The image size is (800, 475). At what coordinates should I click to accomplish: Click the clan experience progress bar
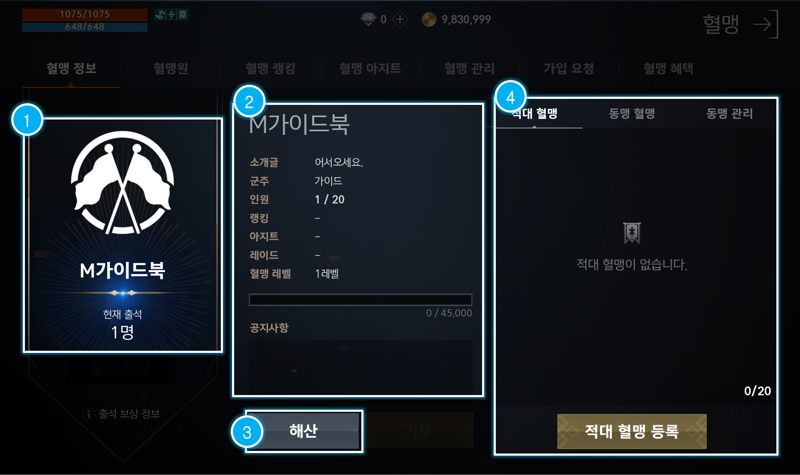(x=360, y=299)
